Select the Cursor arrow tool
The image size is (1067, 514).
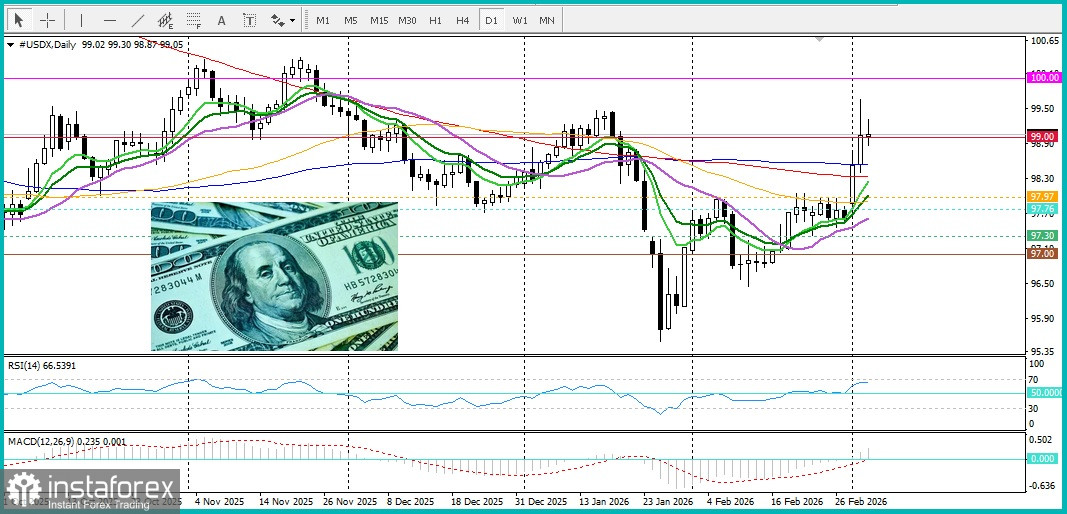(19, 20)
